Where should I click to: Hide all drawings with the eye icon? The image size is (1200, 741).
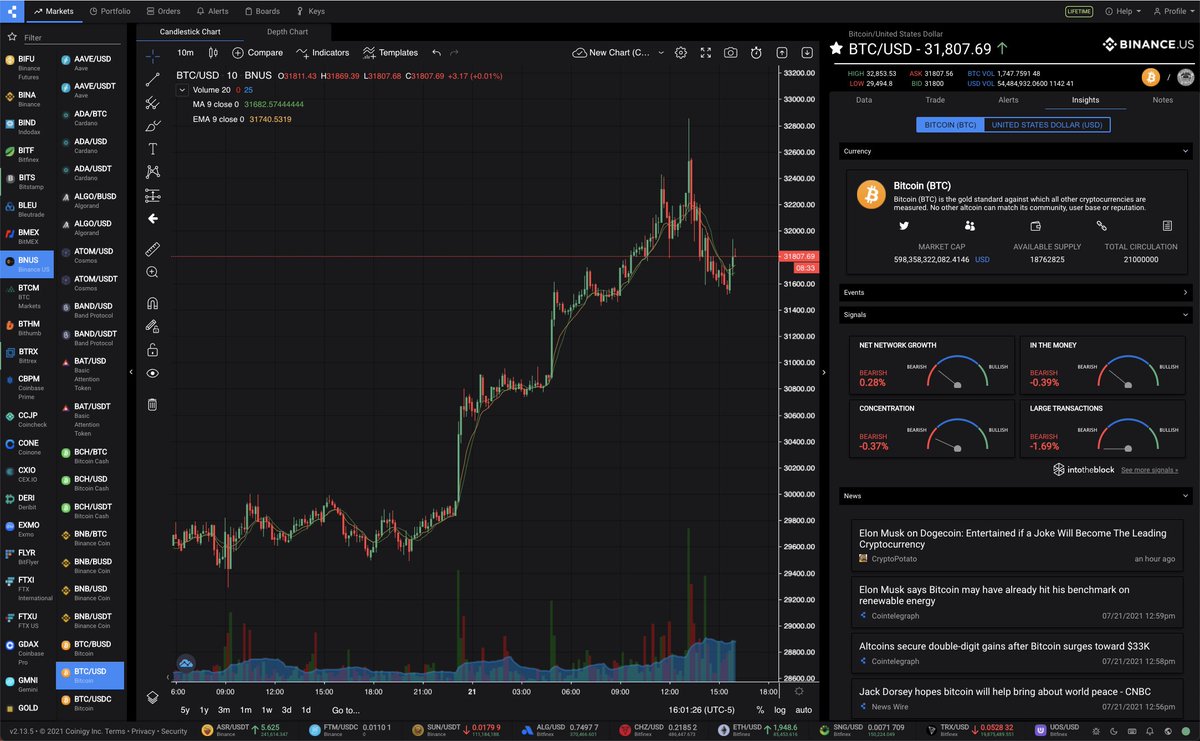pos(152,372)
